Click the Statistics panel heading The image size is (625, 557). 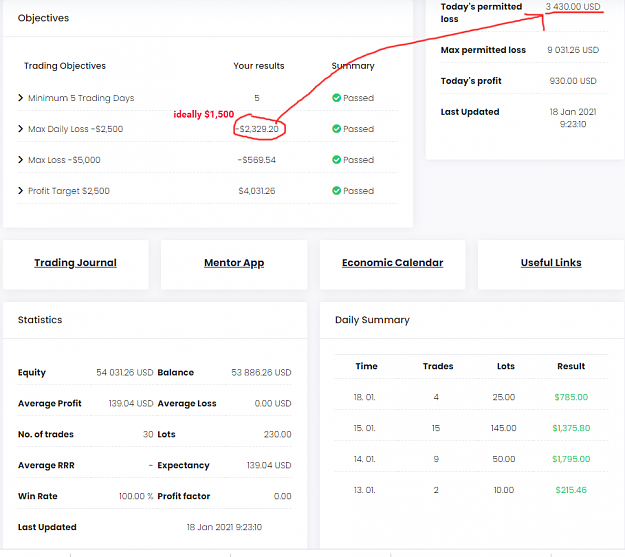(x=40, y=320)
